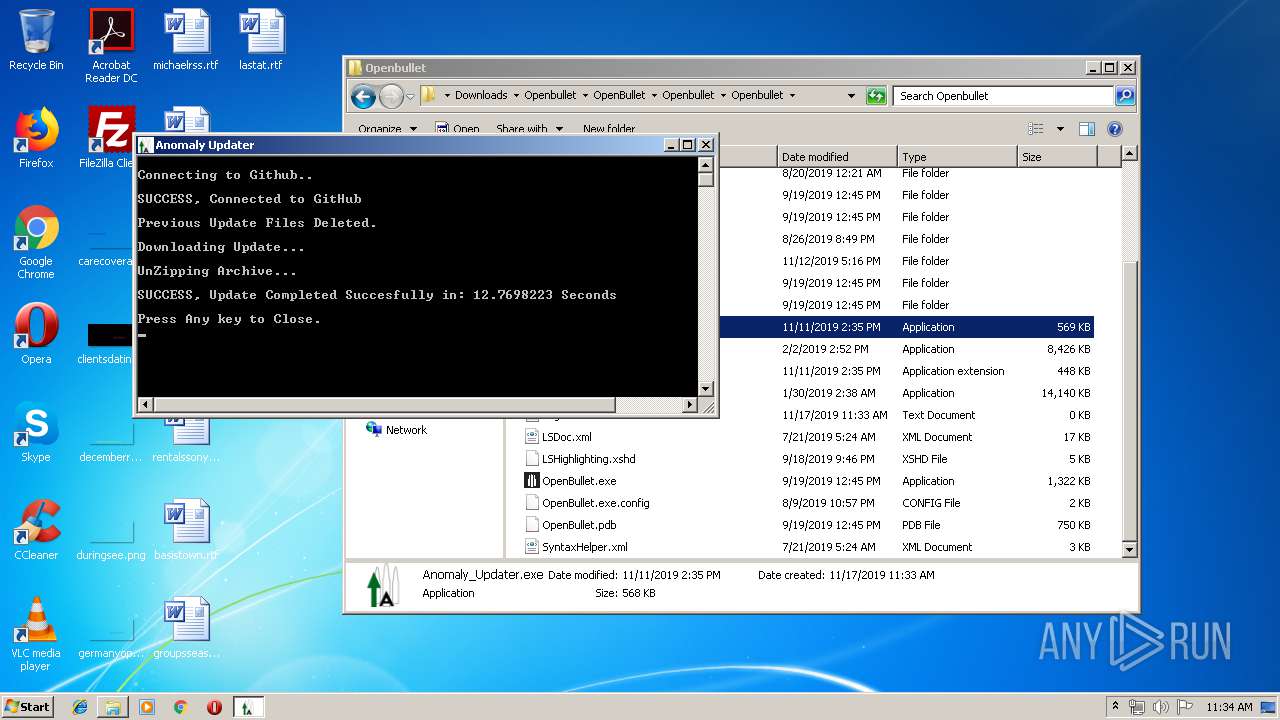Click the console's horizontal scroll left arrow
The image size is (1280, 720).
(145, 405)
